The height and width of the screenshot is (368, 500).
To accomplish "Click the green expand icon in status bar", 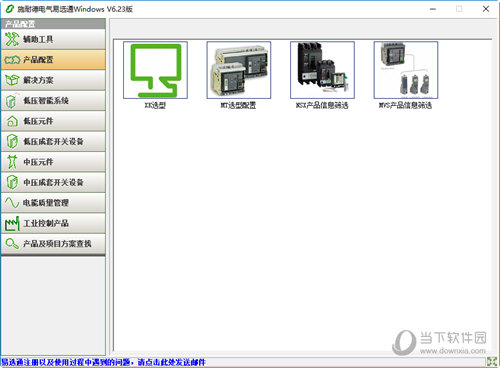I will click(x=492, y=362).
